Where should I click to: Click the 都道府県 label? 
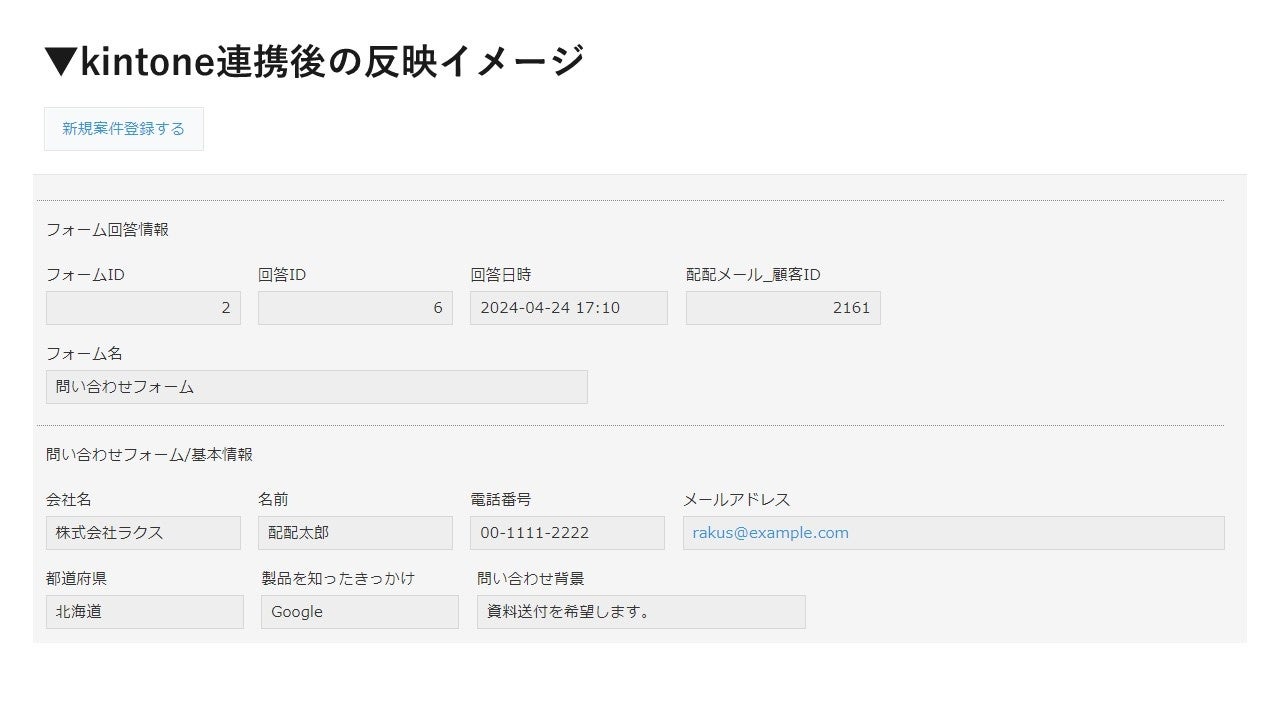tap(76, 579)
